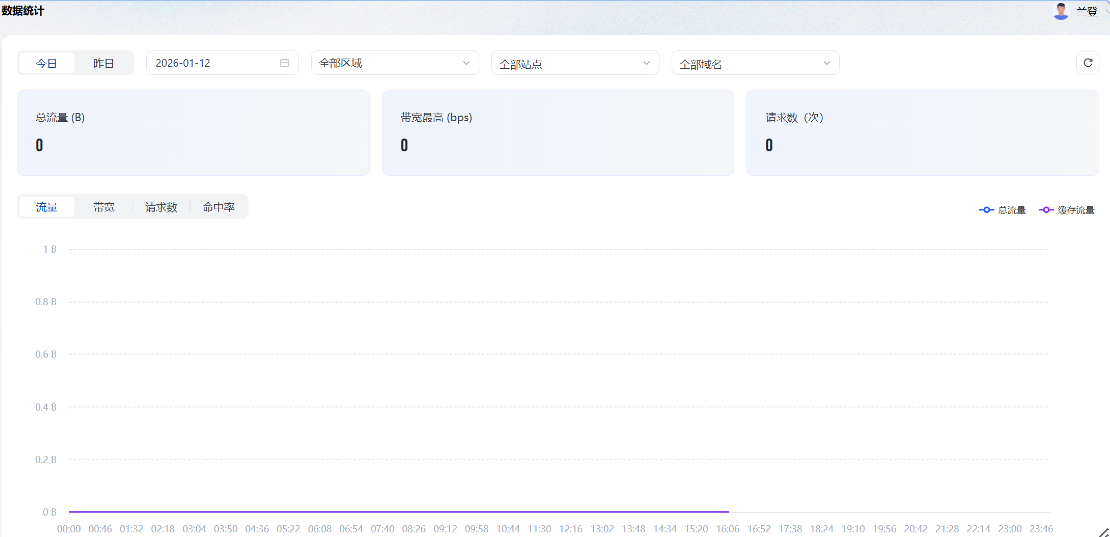Switch to the 流量 chart tab
1110x537 pixels.
tap(47, 207)
